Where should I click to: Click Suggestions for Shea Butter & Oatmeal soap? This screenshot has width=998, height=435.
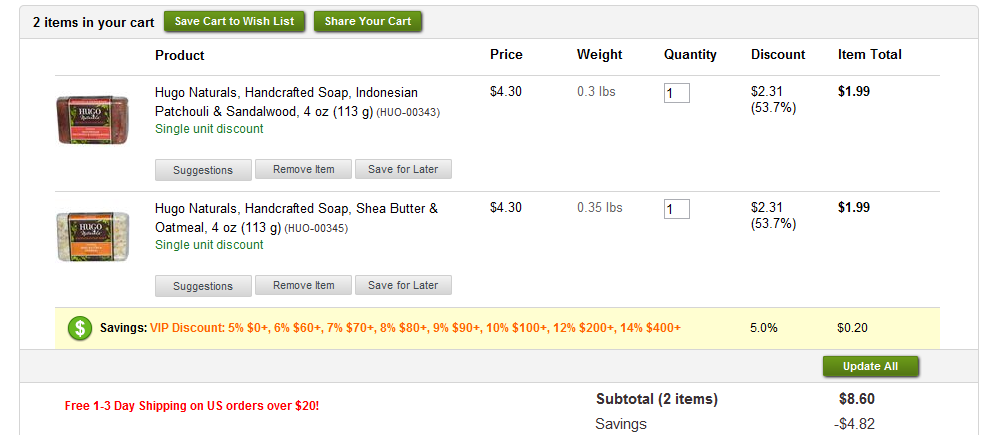click(203, 286)
